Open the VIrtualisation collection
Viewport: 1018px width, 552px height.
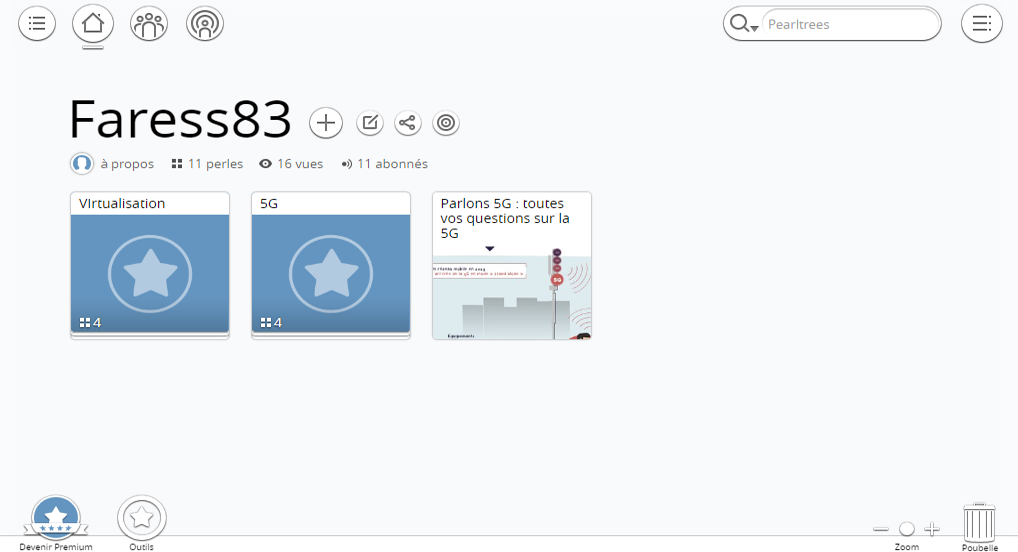pyautogui.click(x=150, y=265)
